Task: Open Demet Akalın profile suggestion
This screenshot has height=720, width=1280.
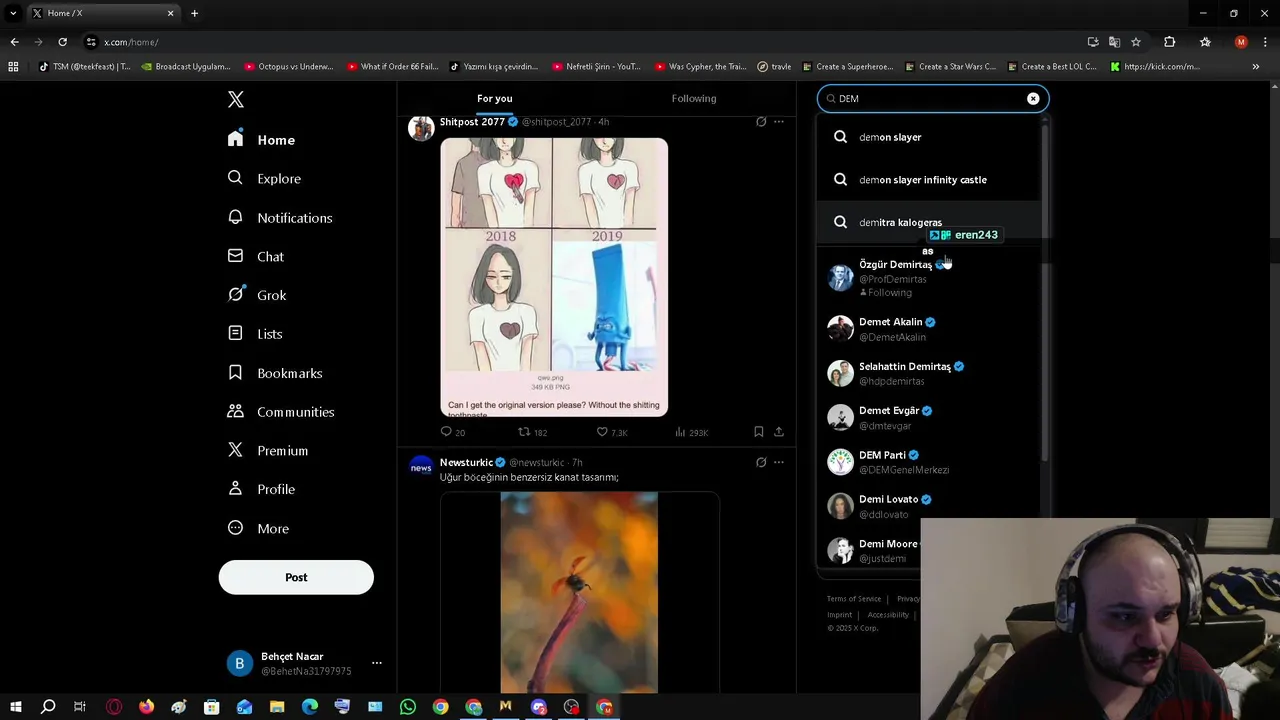Action: 928,329
